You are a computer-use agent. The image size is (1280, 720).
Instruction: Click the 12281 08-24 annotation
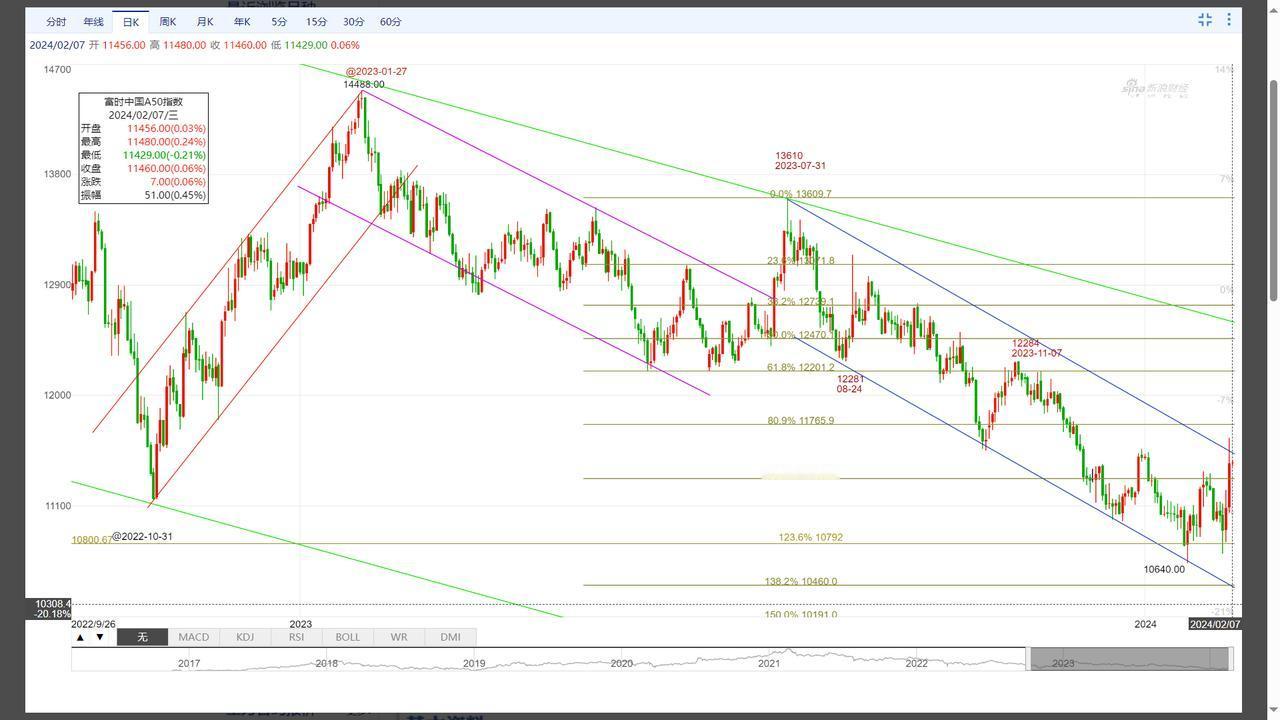[x=849, y=384]
